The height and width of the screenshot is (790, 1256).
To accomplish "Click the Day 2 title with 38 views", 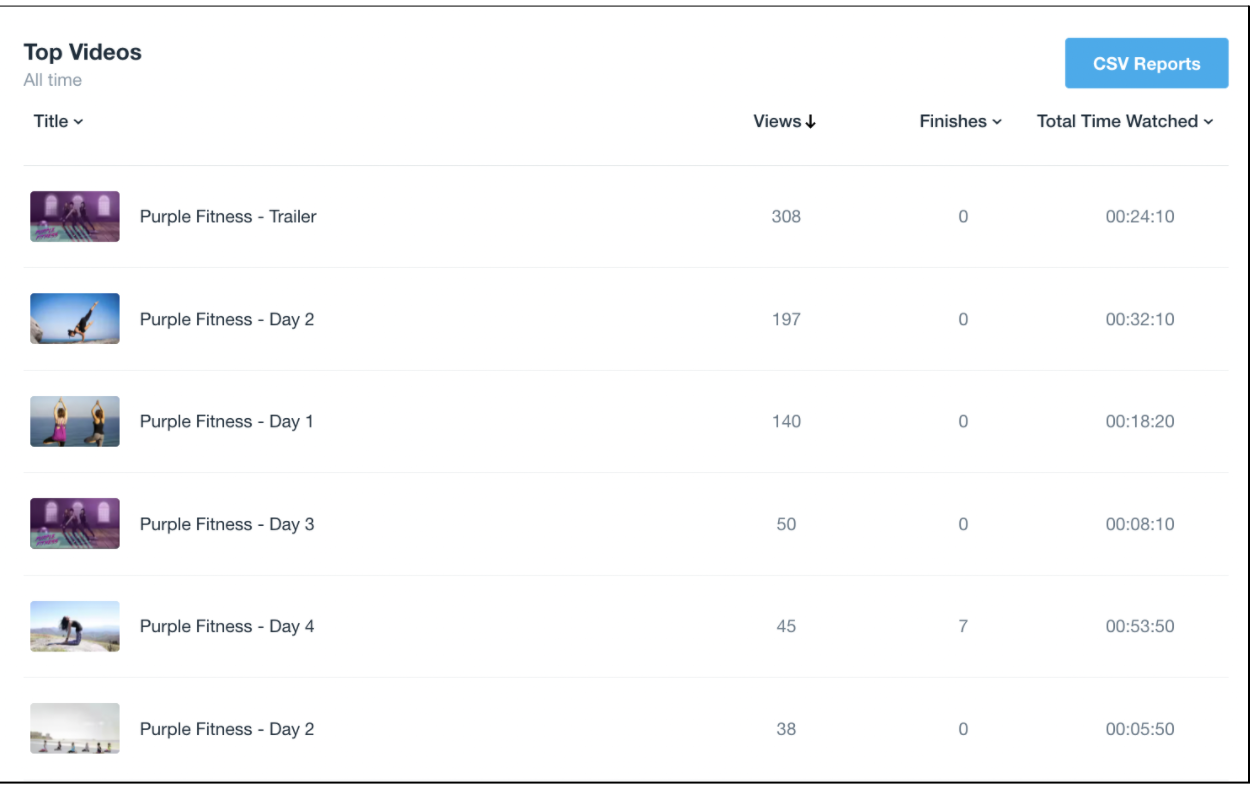I will pos(227,729).
